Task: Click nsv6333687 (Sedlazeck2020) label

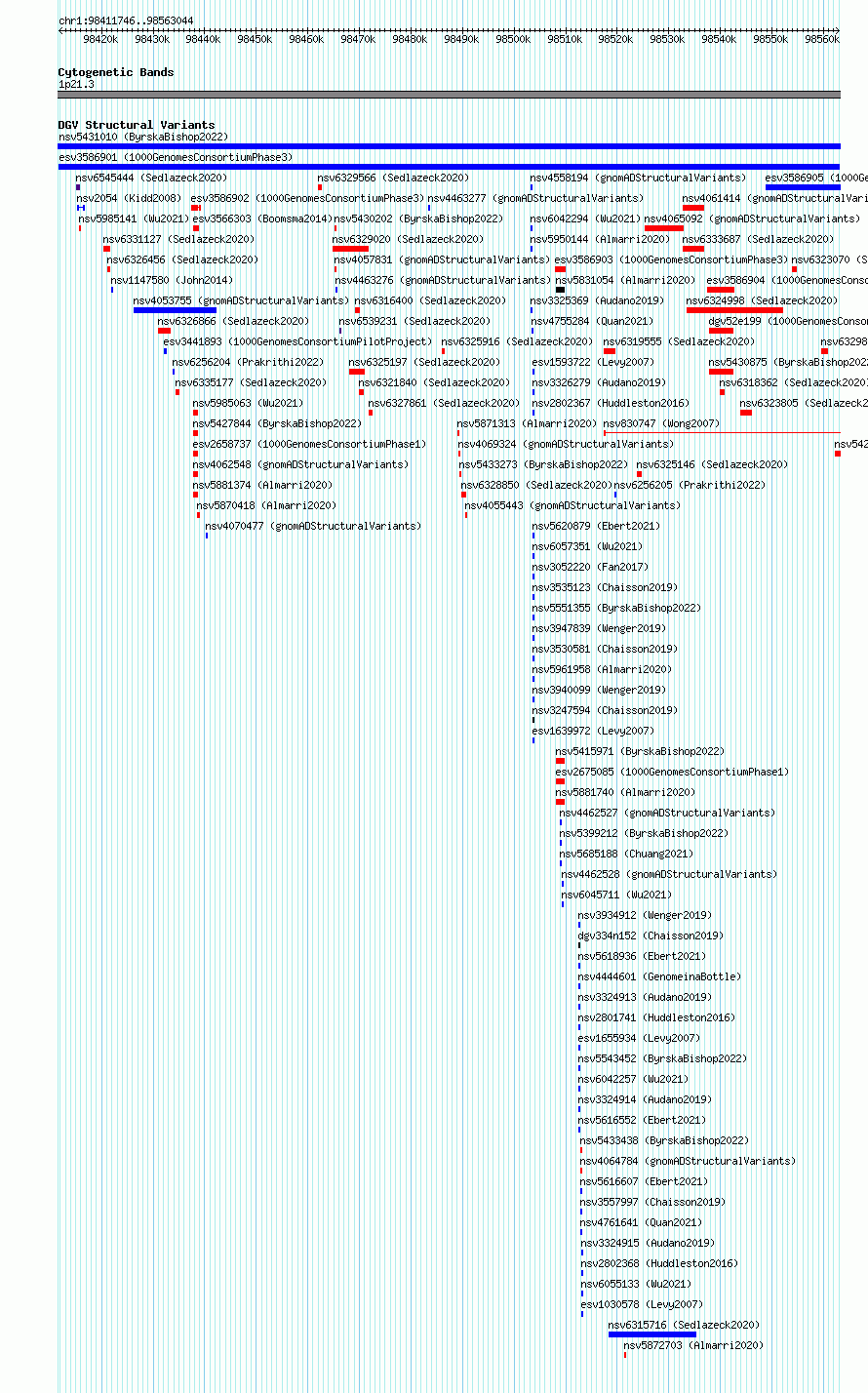Action: click(x=758, y=240)
